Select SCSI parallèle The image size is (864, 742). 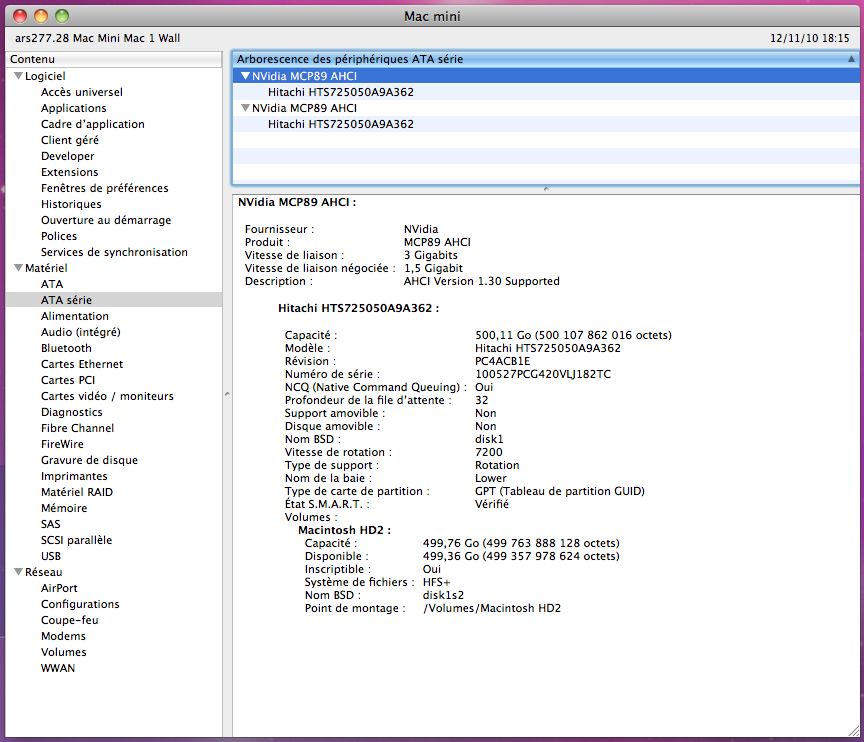77,539
